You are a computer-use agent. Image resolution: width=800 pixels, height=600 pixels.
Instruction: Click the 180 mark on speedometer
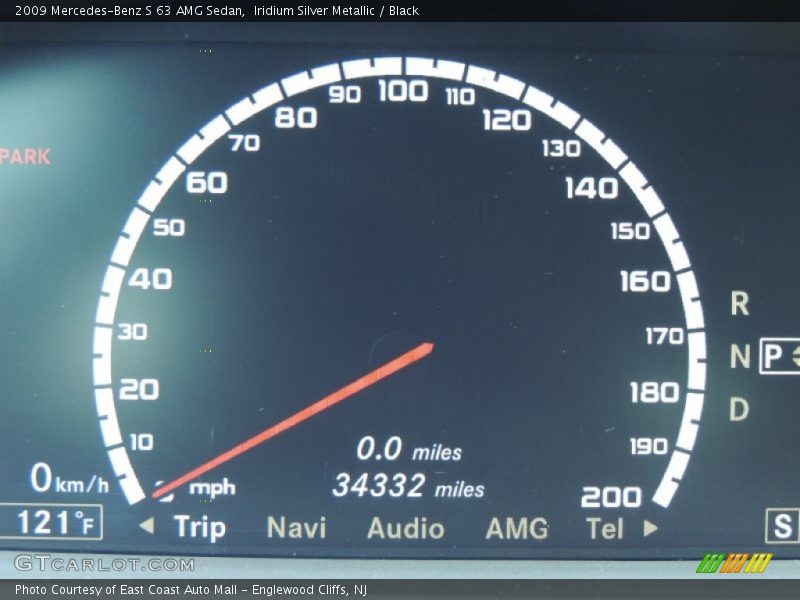pyautogui.click(x=655, y=392)
